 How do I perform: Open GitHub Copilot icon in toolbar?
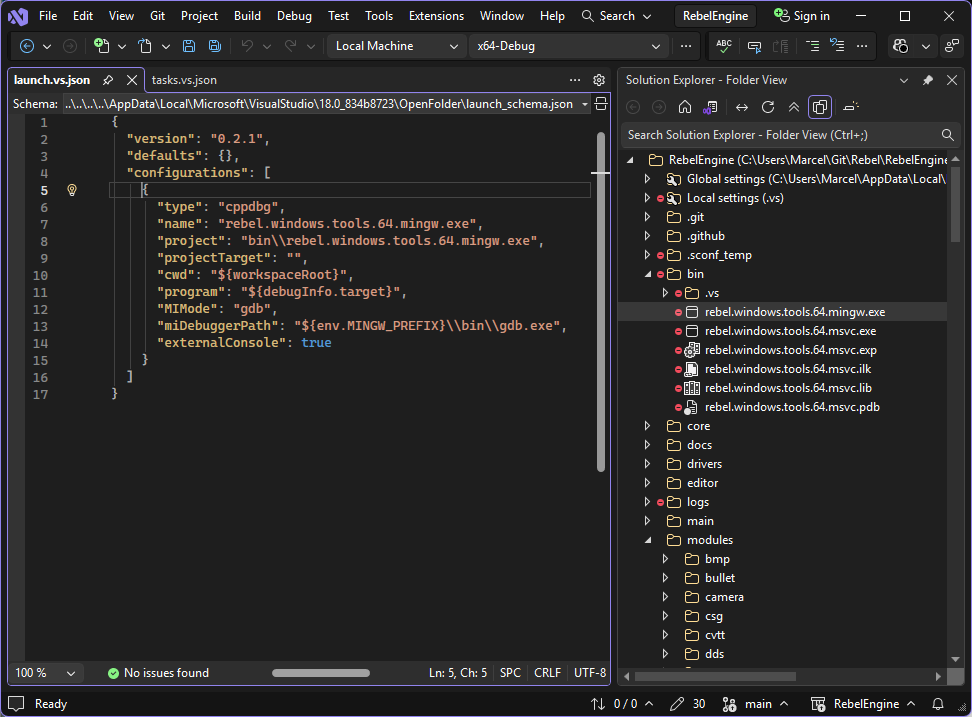pos(901,46)
